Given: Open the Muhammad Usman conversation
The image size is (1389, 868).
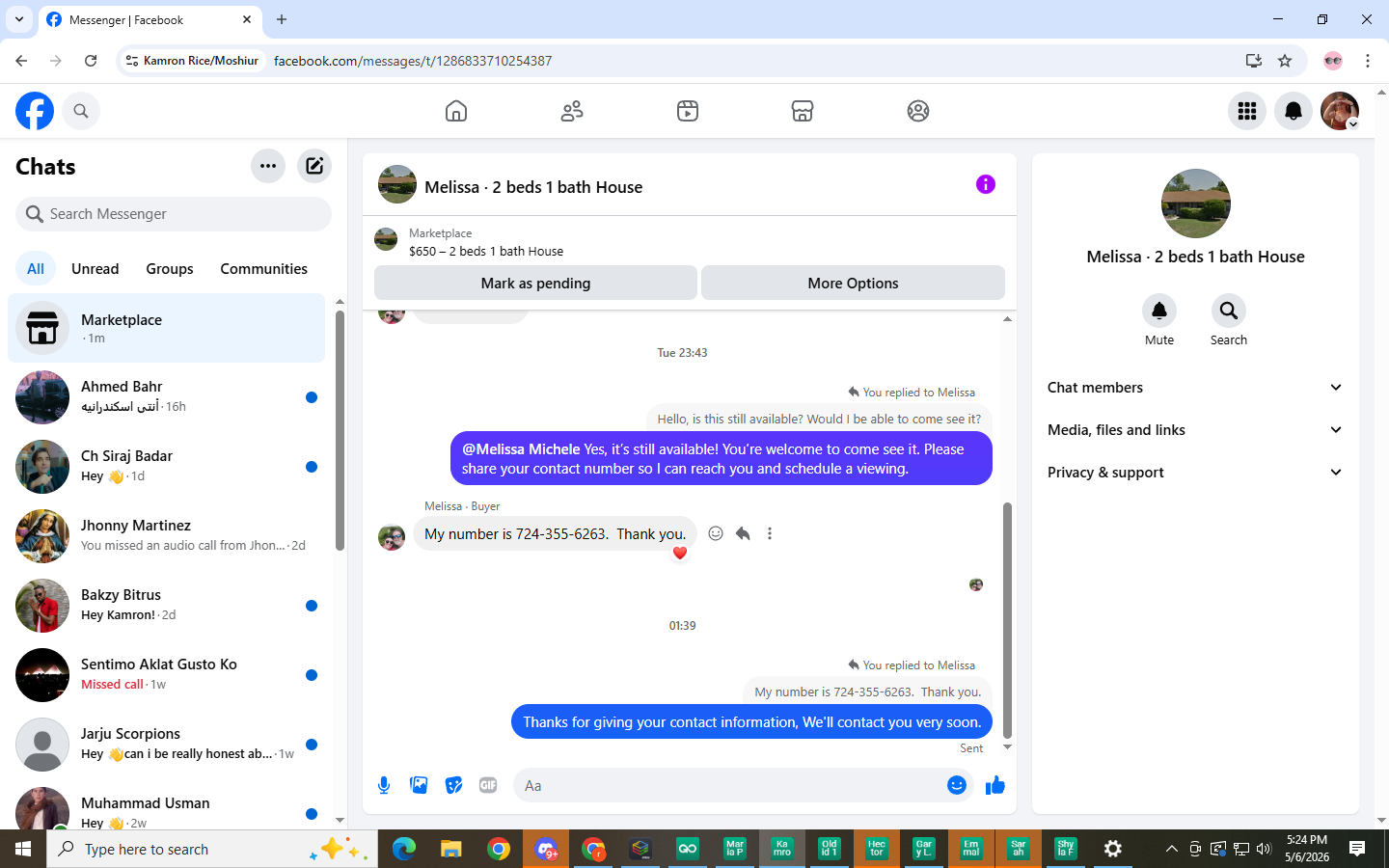Looking at the screenshot, I should (x=167, y=808).
